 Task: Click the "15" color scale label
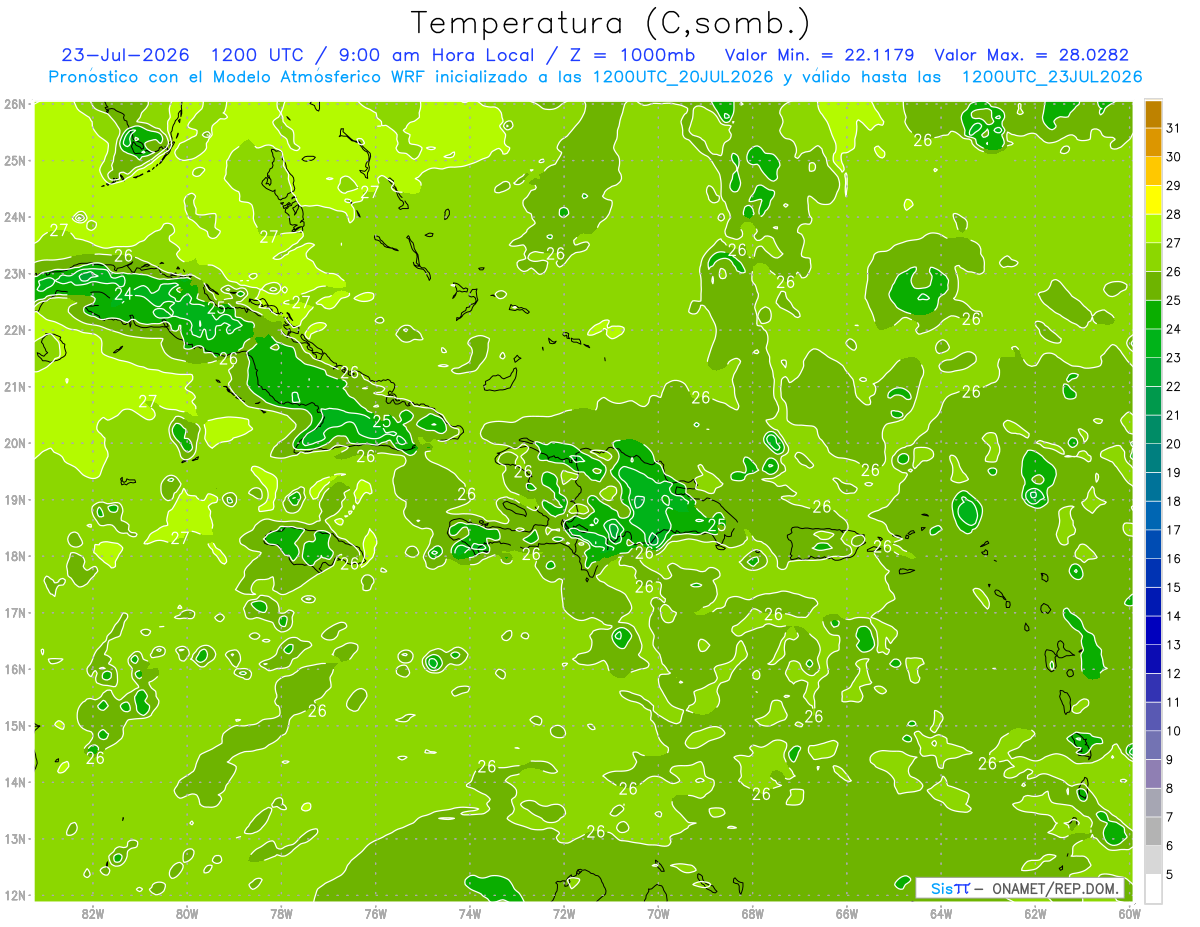pyautogui.click(x=1174, y=588)
